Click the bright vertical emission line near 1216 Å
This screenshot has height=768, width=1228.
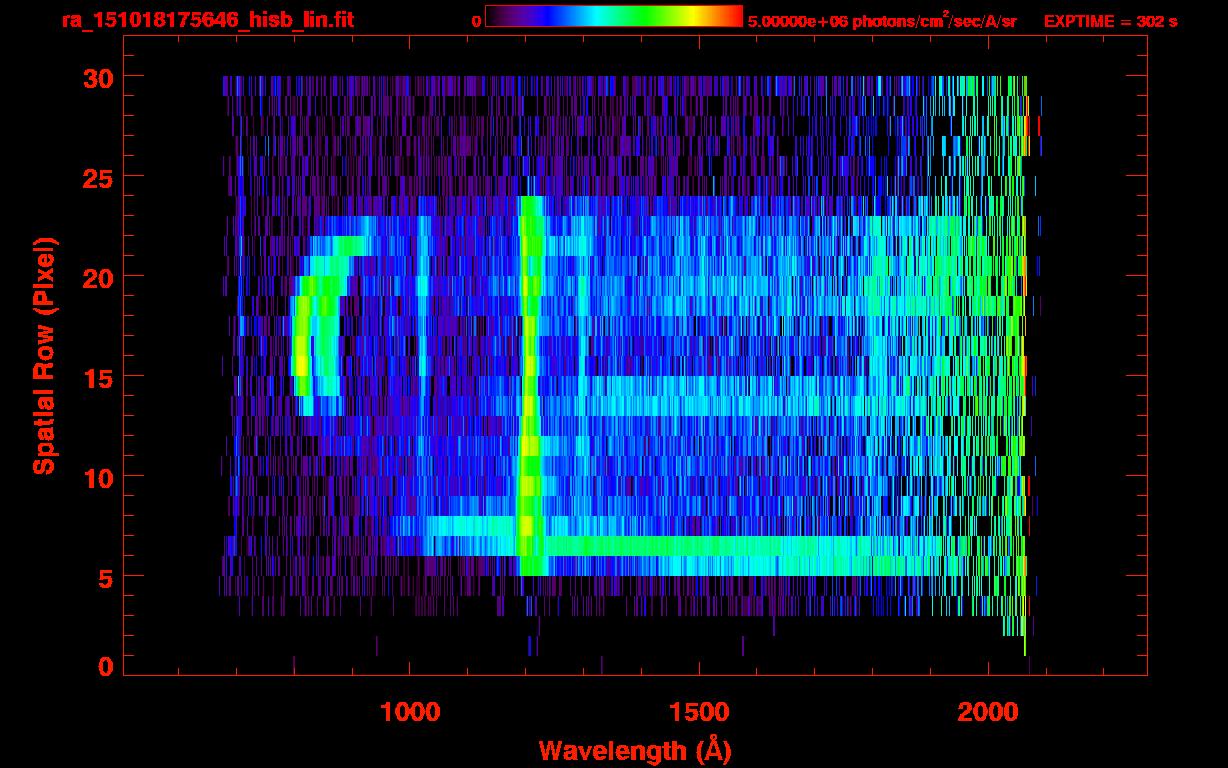pos(531,385)
